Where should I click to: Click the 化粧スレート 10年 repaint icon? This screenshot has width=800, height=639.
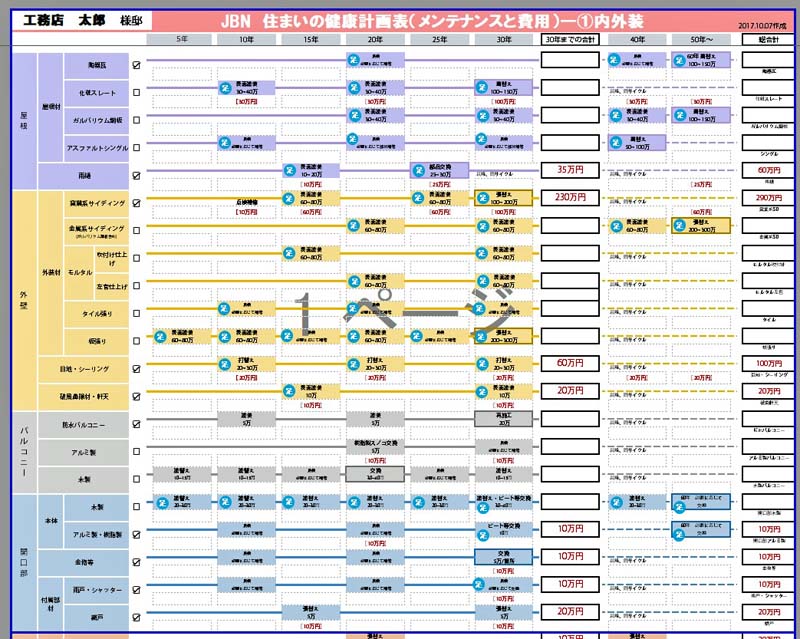[226, 88]
